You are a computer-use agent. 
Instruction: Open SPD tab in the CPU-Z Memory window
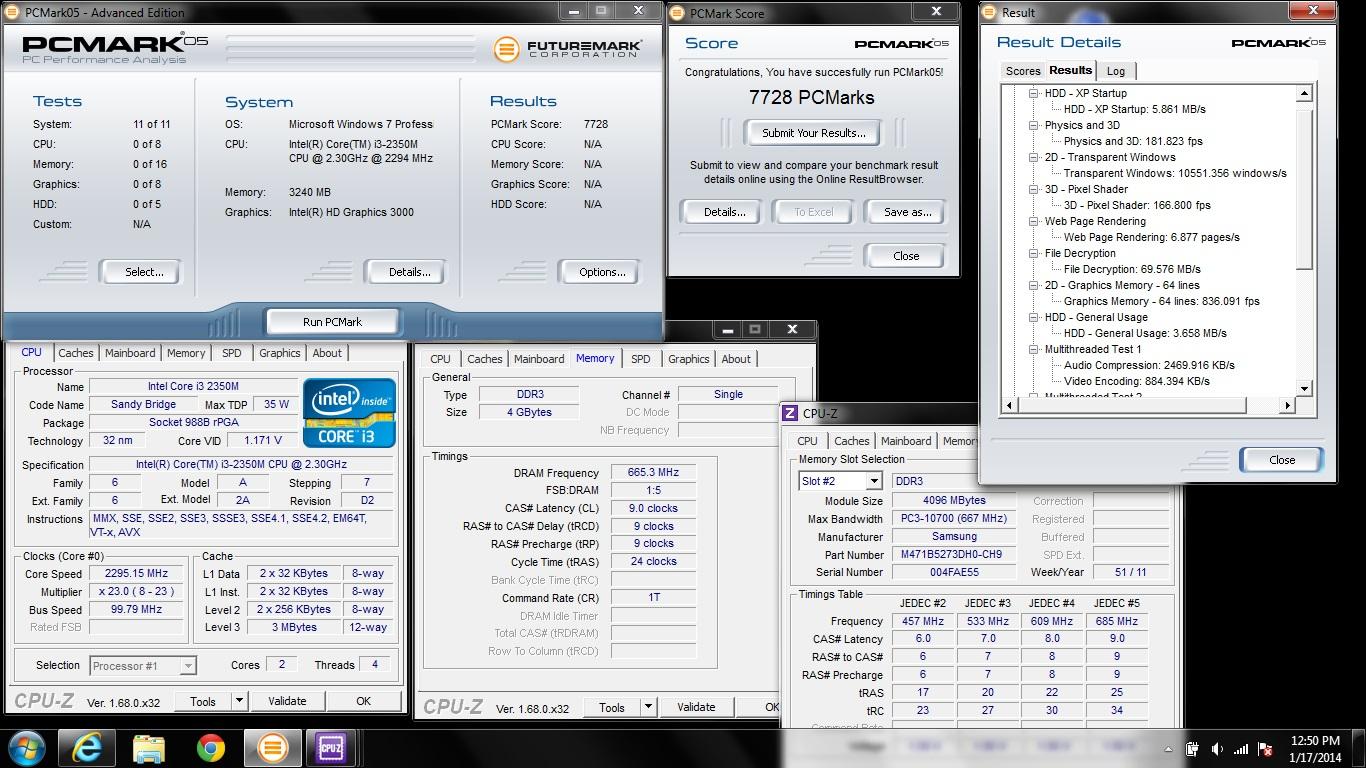(641, 359)
